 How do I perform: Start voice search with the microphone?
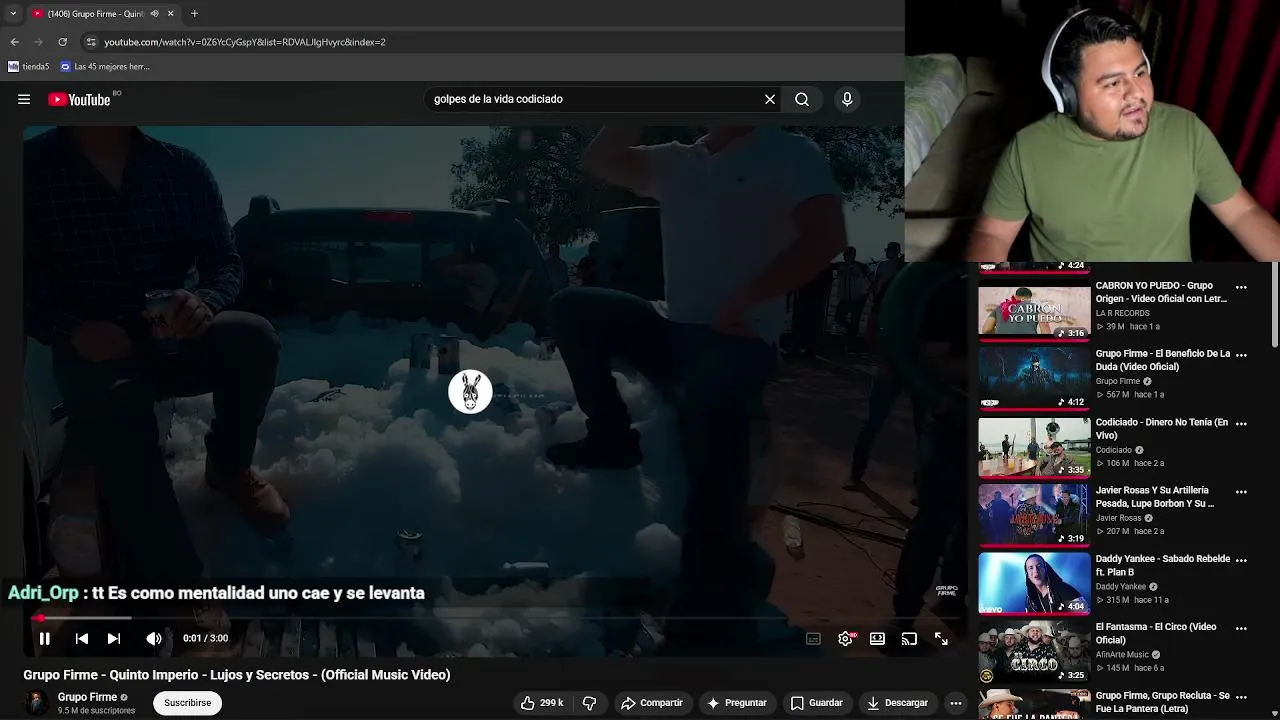click(x=847, y=99)
